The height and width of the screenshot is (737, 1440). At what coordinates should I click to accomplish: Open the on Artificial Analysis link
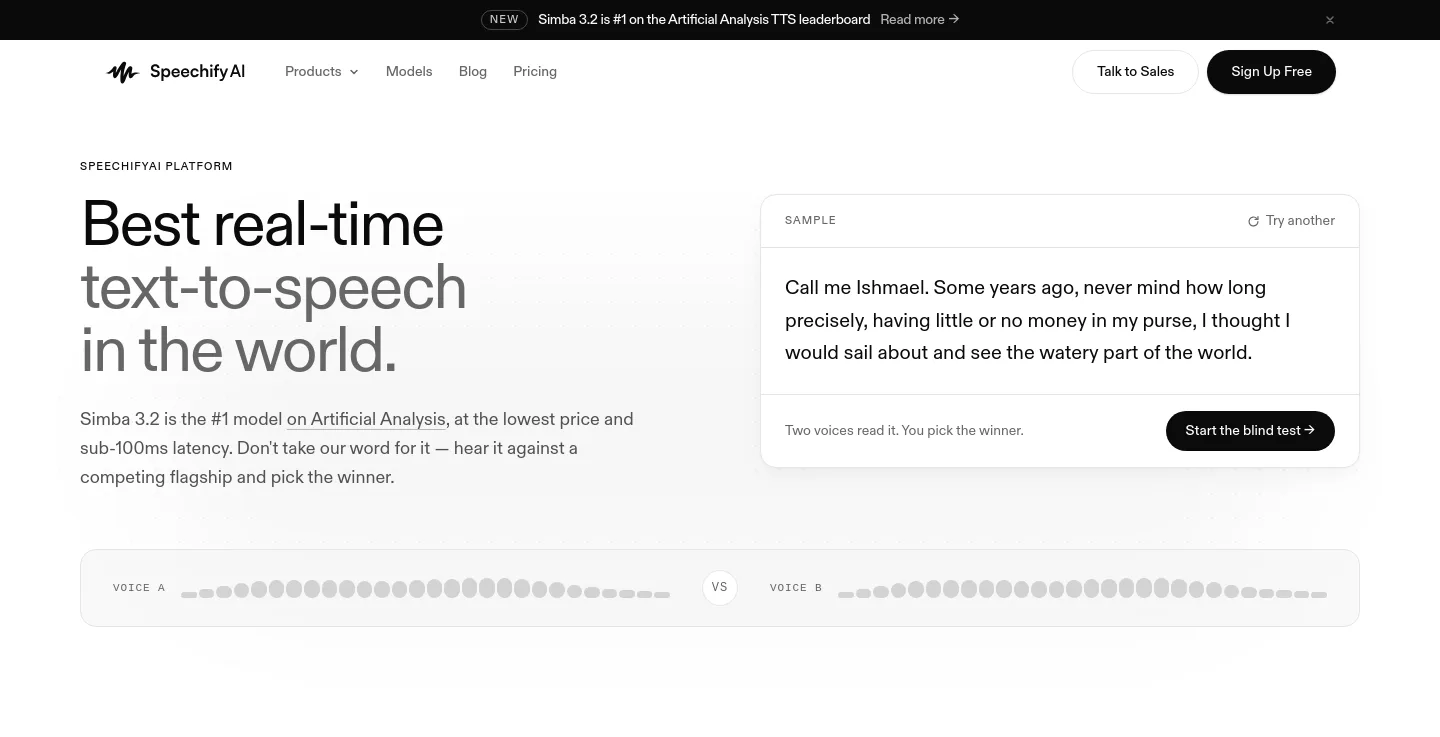tap(366, 419)
